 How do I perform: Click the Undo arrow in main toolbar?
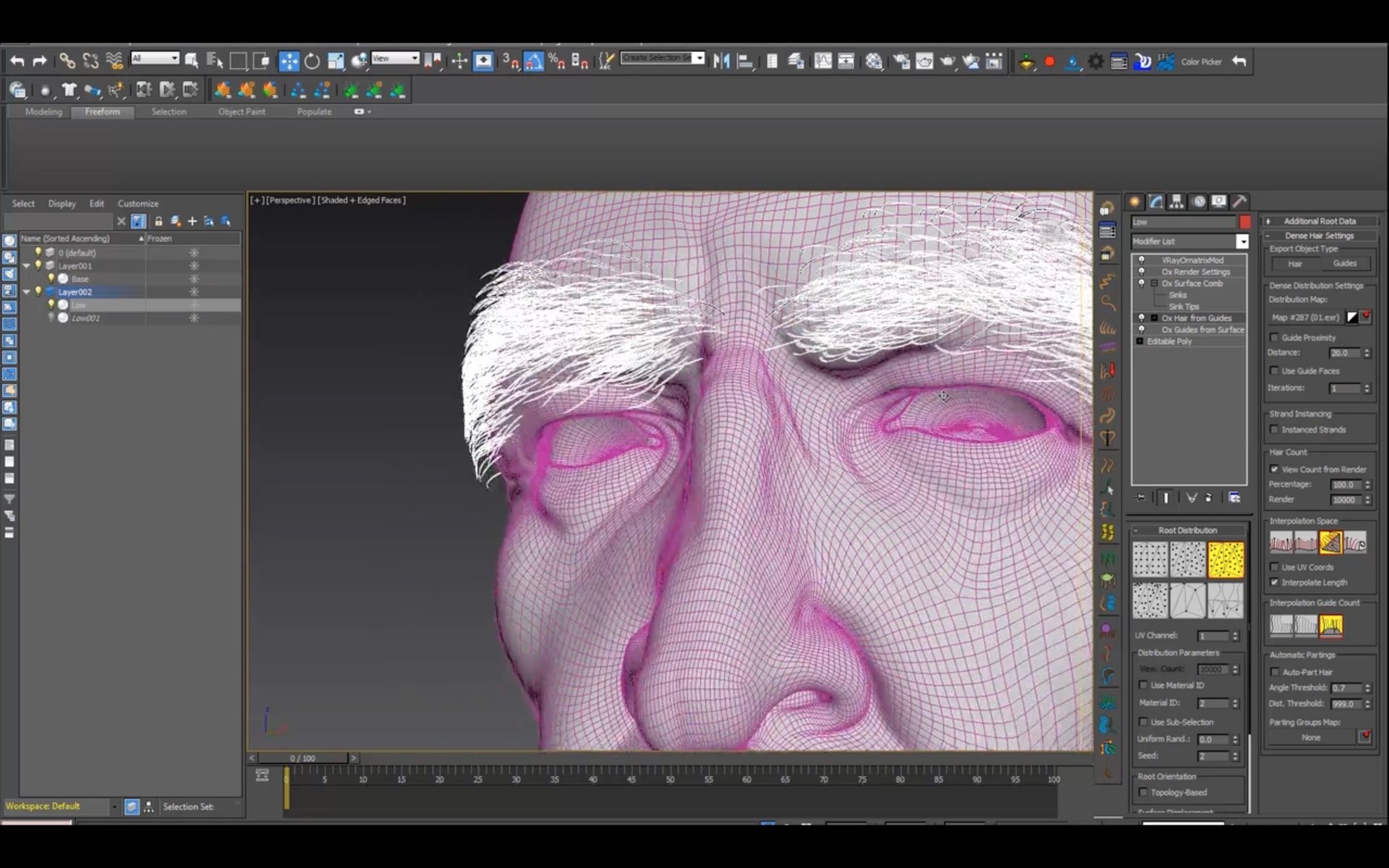tap(17, 61)
